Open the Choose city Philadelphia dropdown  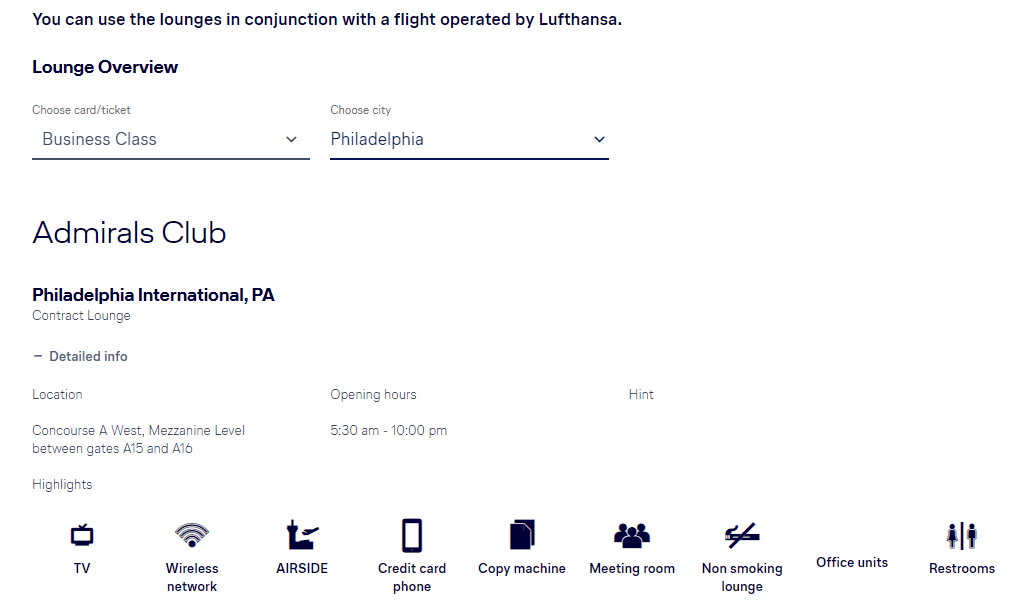[469, 139]
